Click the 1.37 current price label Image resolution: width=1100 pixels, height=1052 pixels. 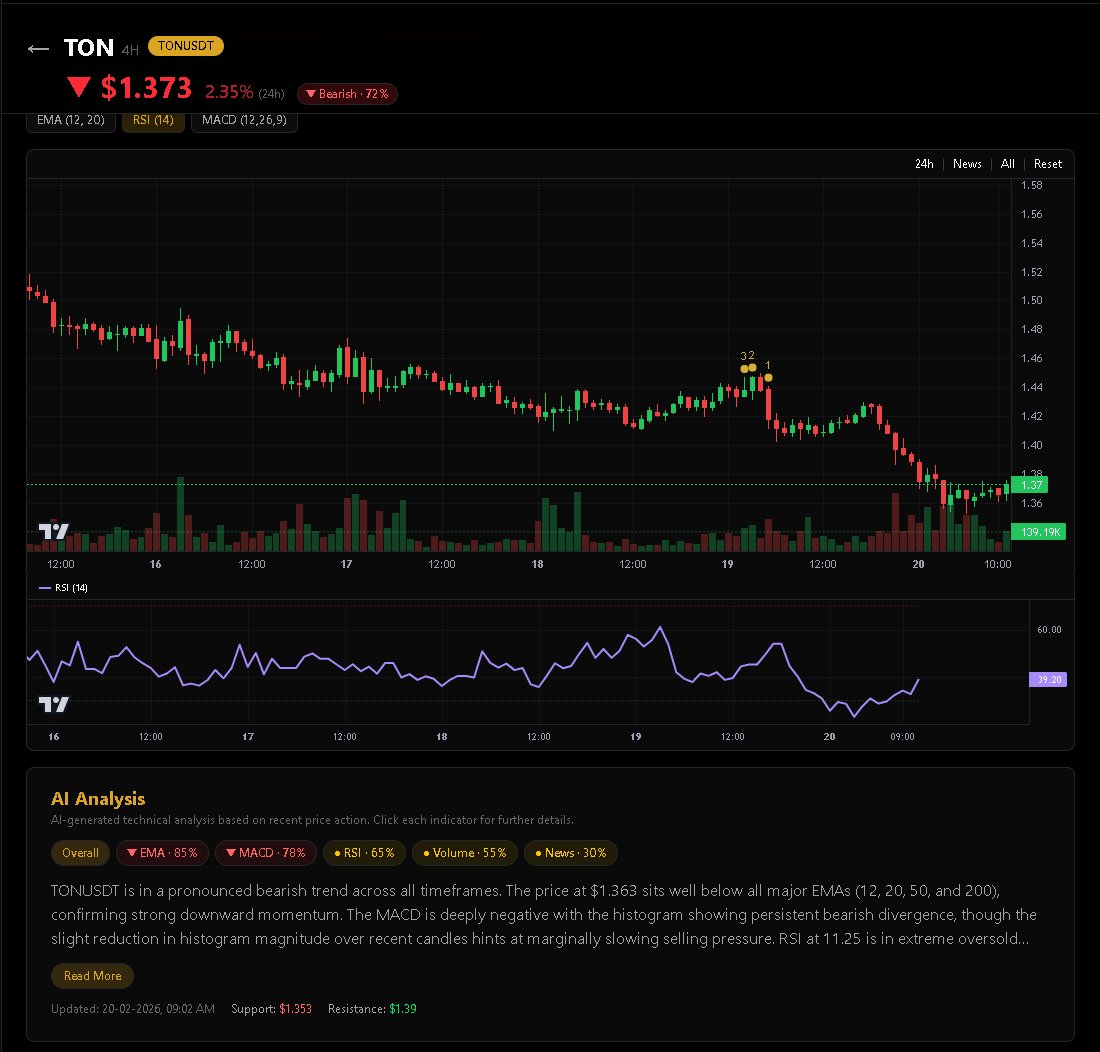click(1030, 485)
